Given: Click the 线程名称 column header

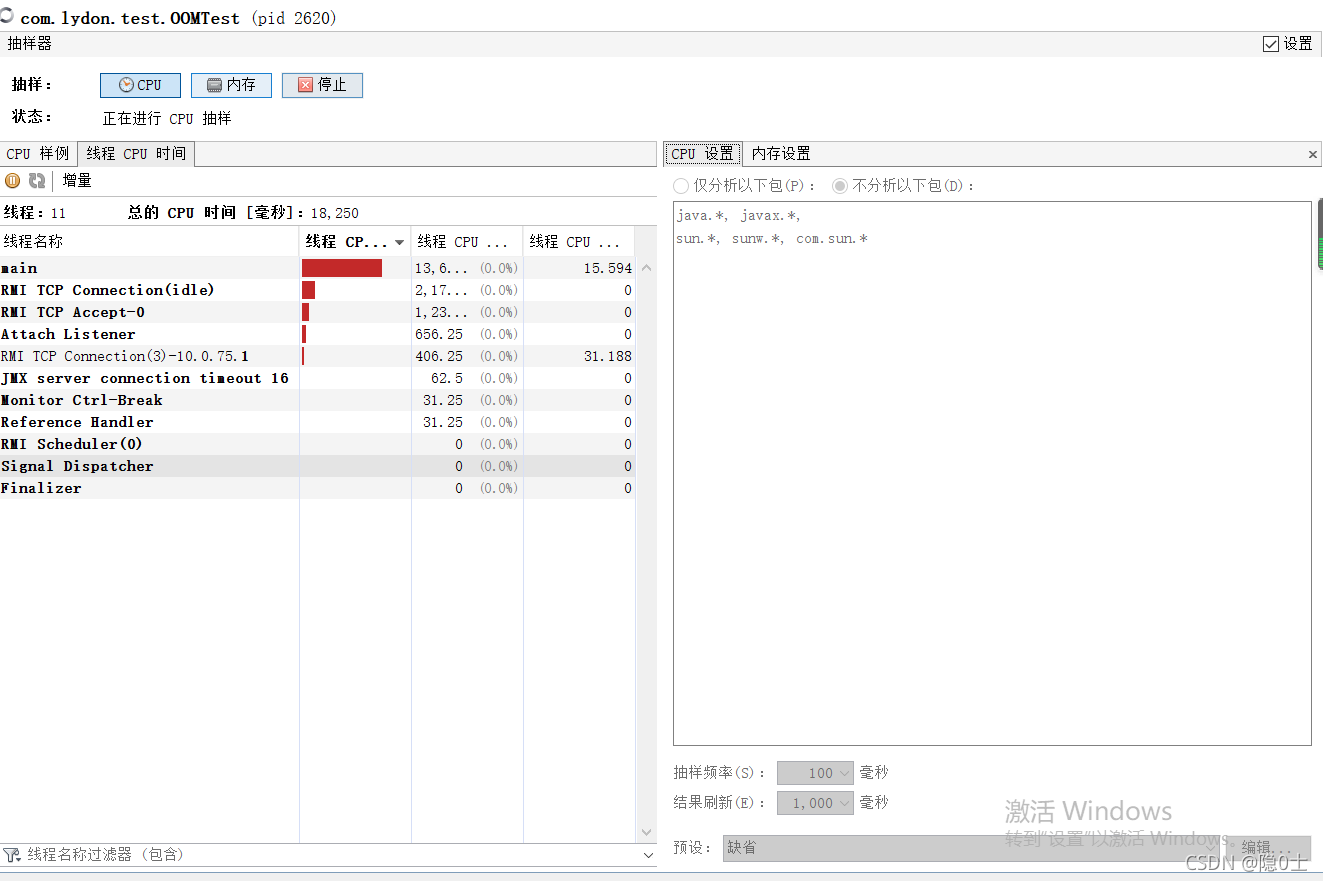Looking at the screenshot, I should click(x=150, y=242).
